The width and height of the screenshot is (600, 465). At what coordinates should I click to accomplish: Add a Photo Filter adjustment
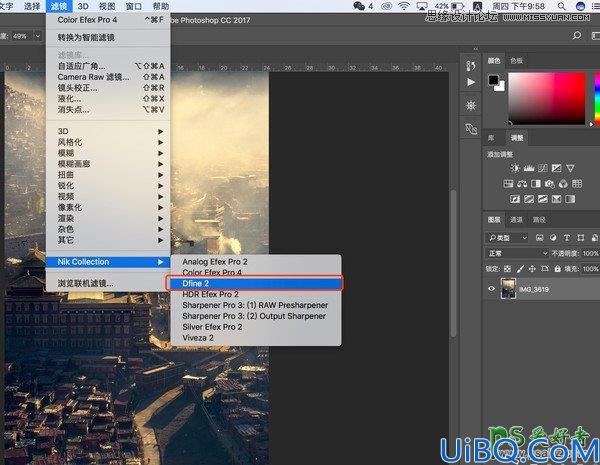(x=549, y=184)
